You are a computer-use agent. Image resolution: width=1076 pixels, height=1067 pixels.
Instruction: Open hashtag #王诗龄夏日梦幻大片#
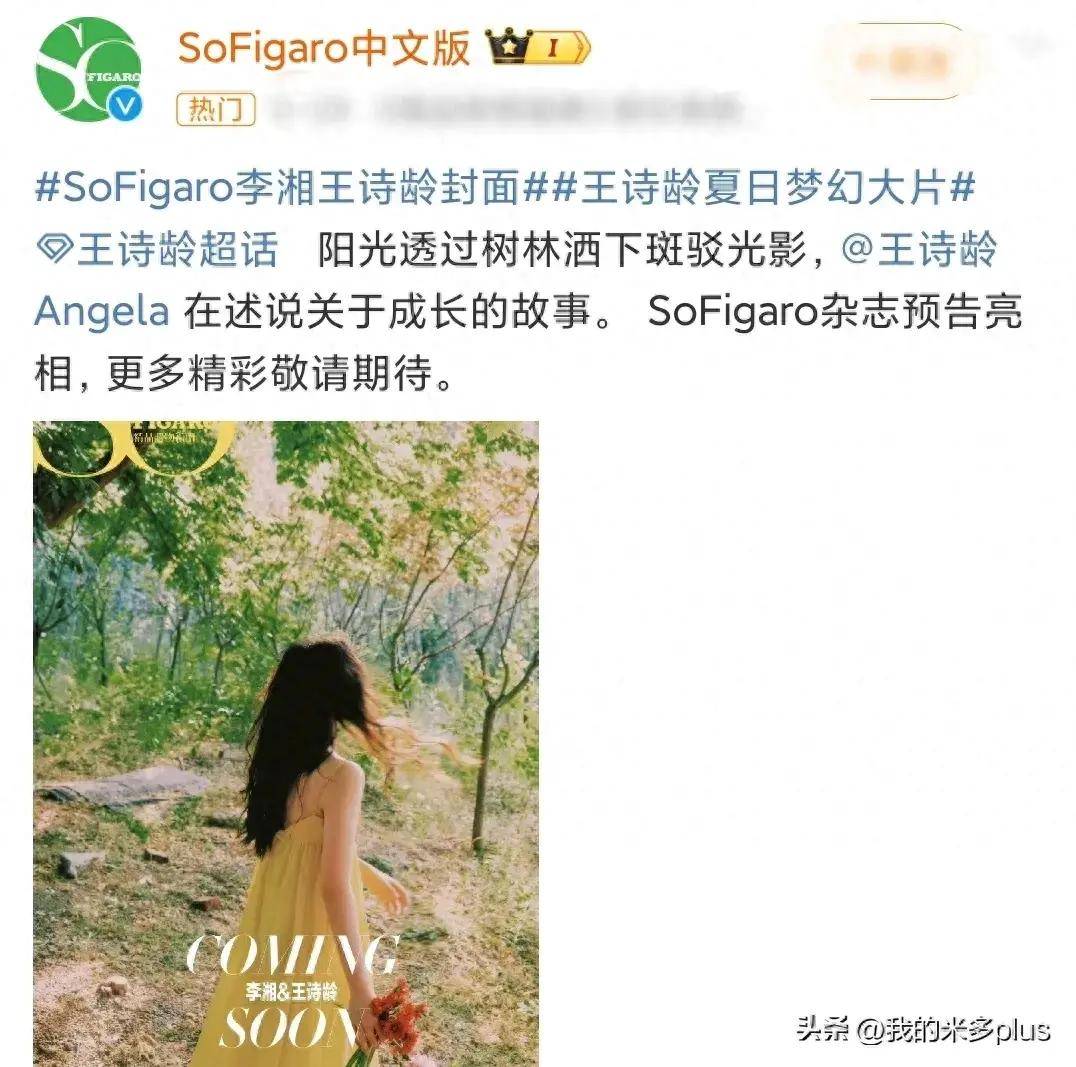click(763, 187)
